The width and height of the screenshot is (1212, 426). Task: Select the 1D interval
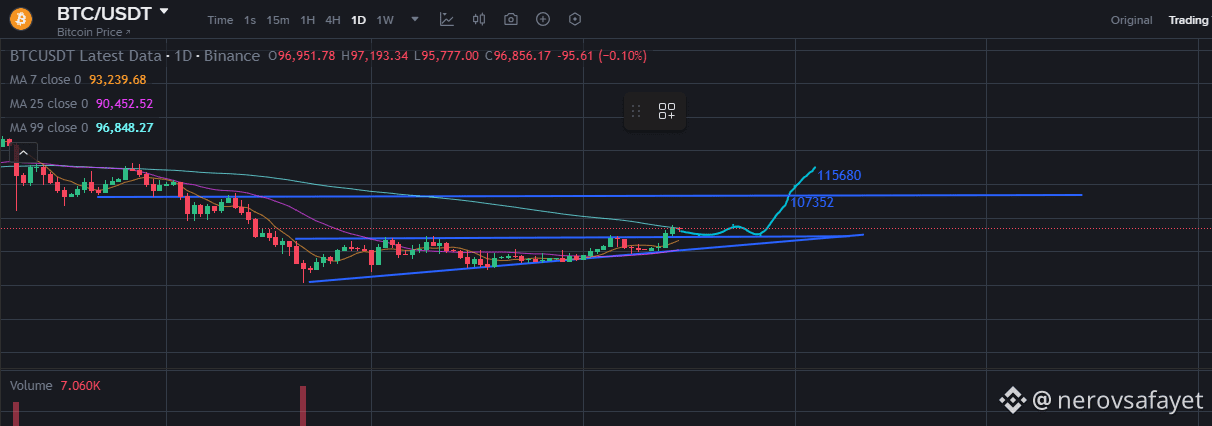click(x=358, y=20)
